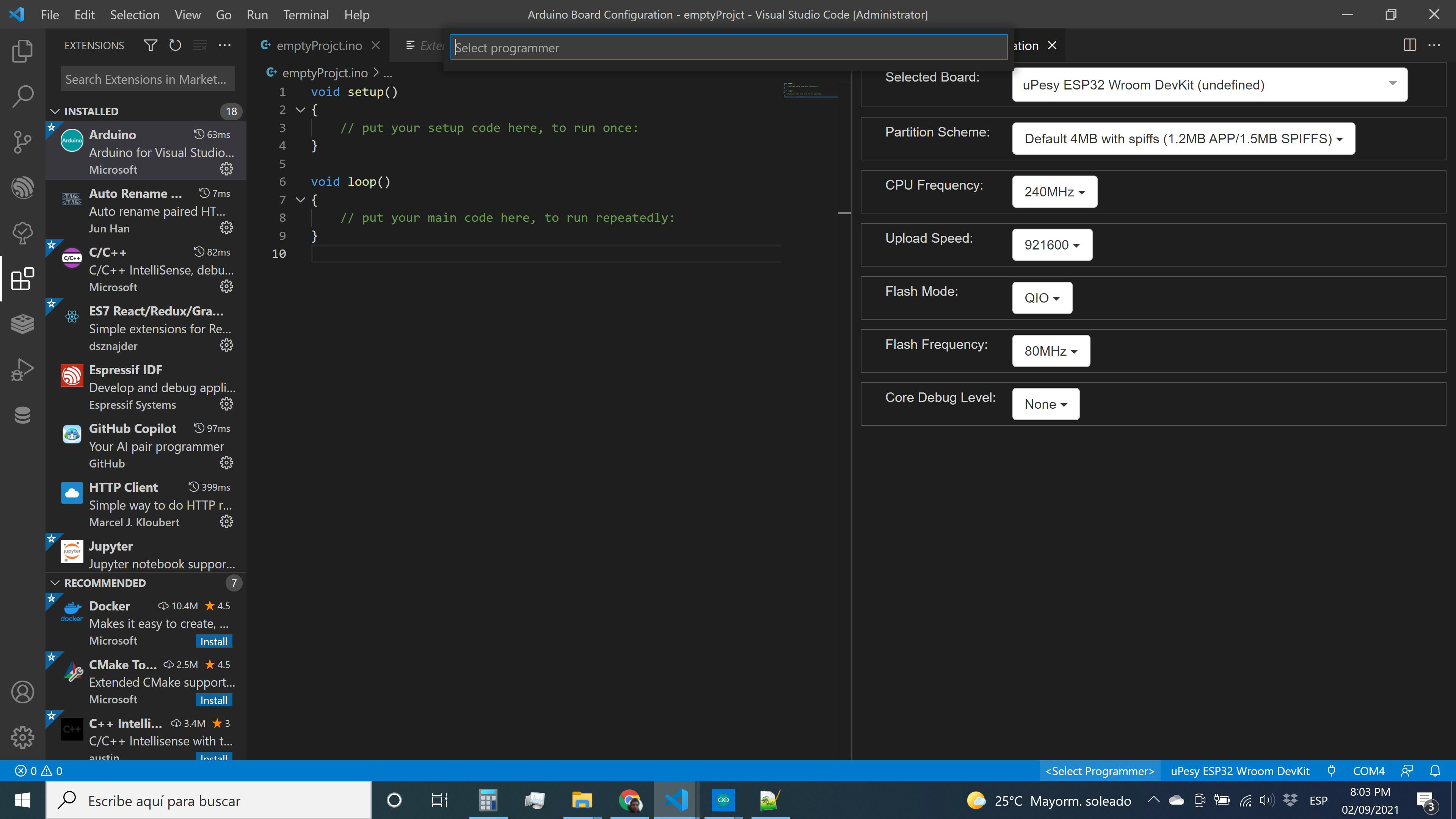Open Chrome from the taskbar
This screenshot has width=1456, height=819.
tap(629, 800)
